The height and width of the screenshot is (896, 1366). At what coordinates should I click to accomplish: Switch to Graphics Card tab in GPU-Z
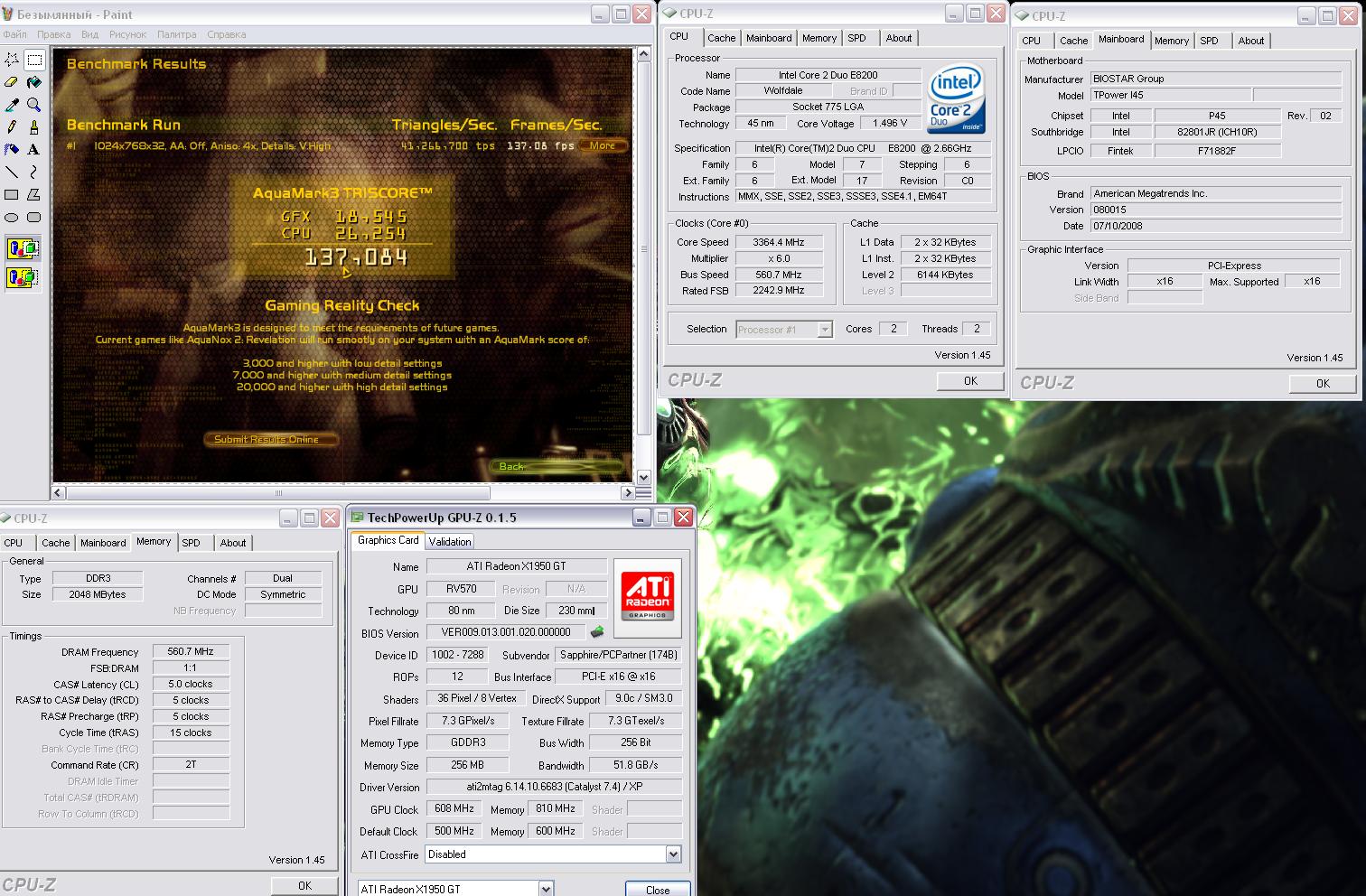point(388,540)
